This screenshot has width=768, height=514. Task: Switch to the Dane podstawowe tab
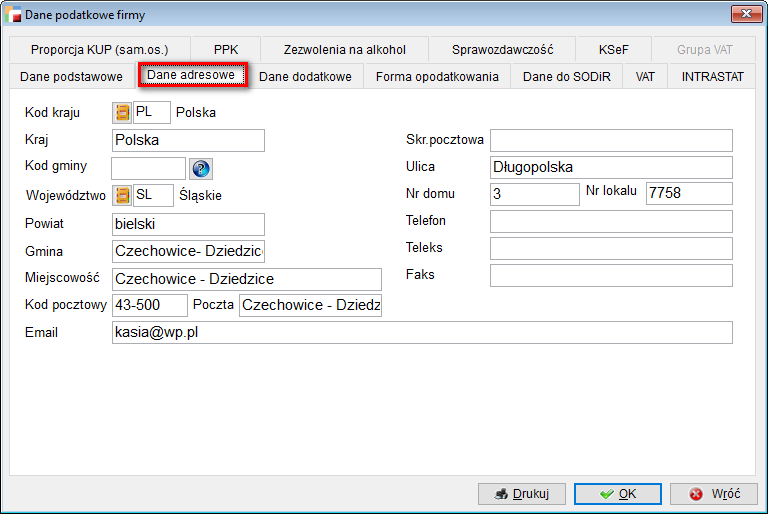coord(71,77)
